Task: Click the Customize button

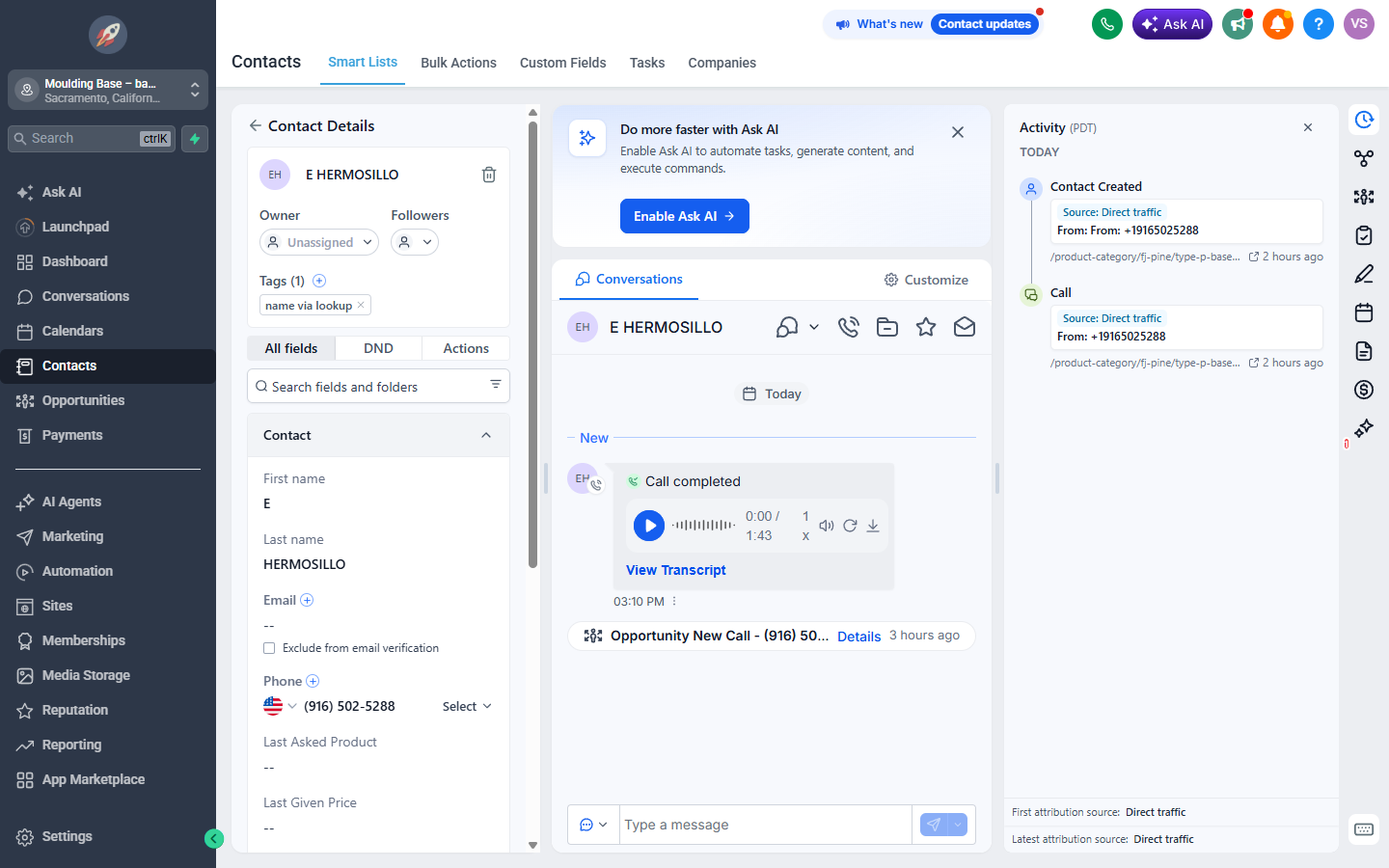Action: click(x=926, y=280)
